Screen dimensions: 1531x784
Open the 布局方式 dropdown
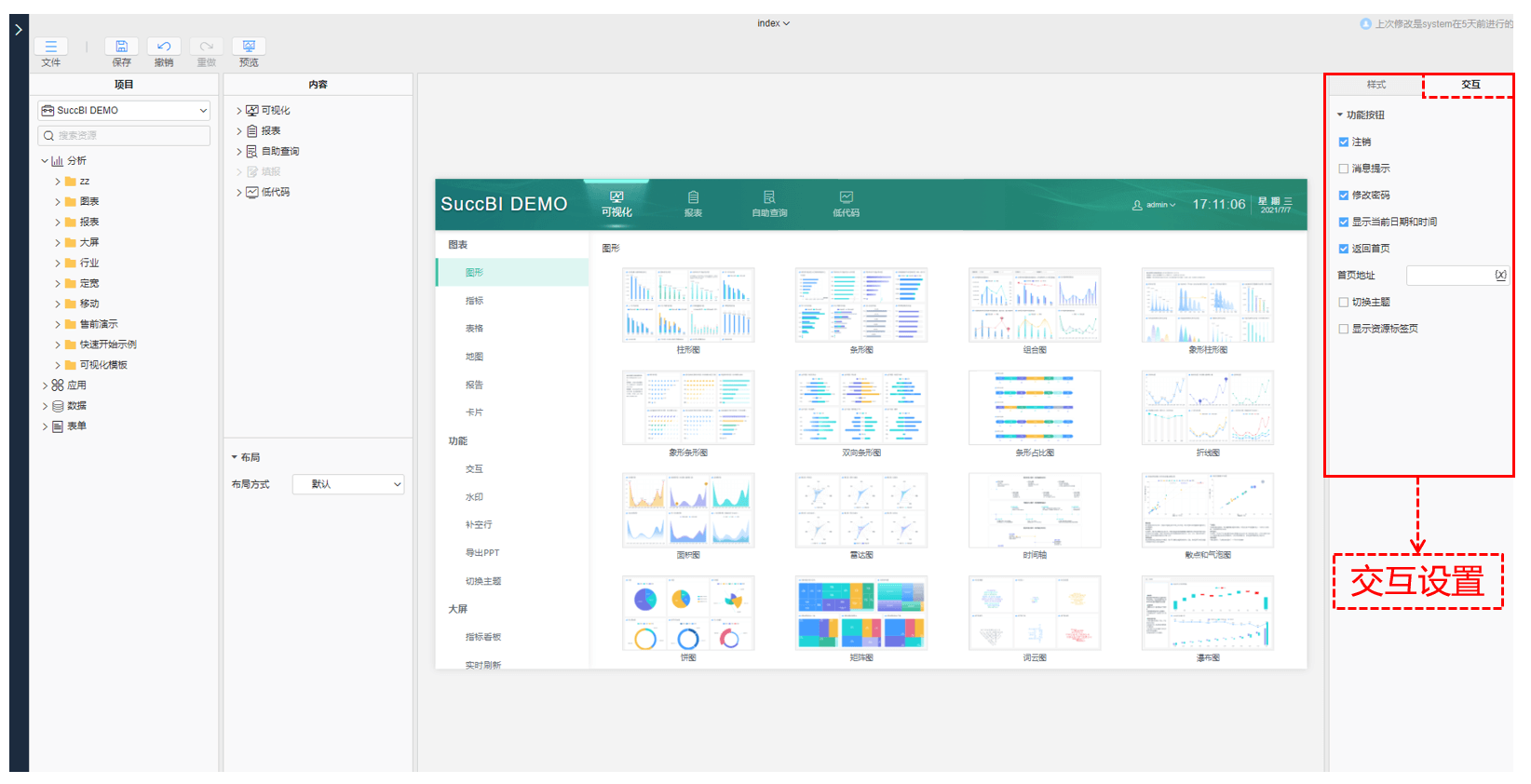click(348, 484)
